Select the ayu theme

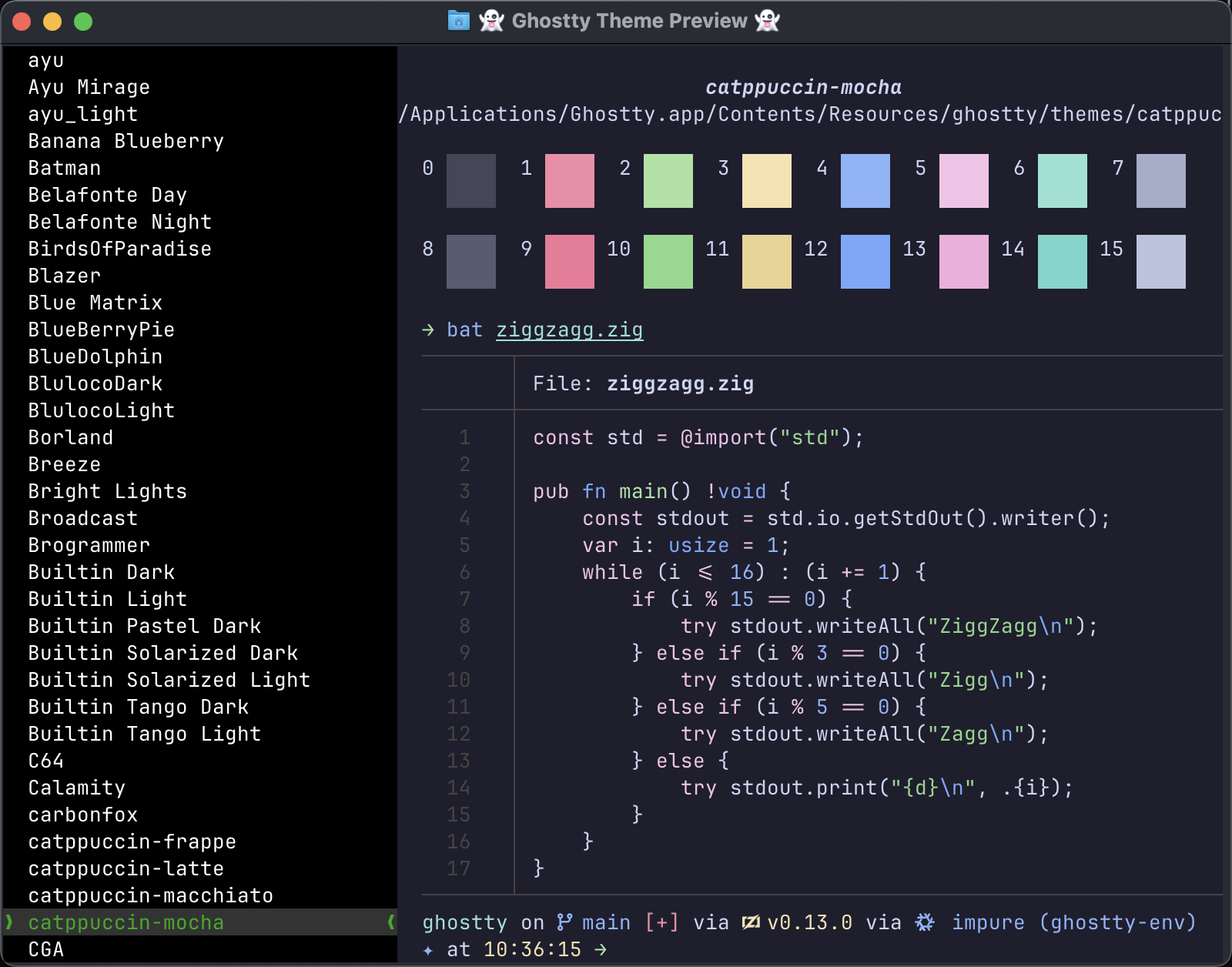[46, 60]
